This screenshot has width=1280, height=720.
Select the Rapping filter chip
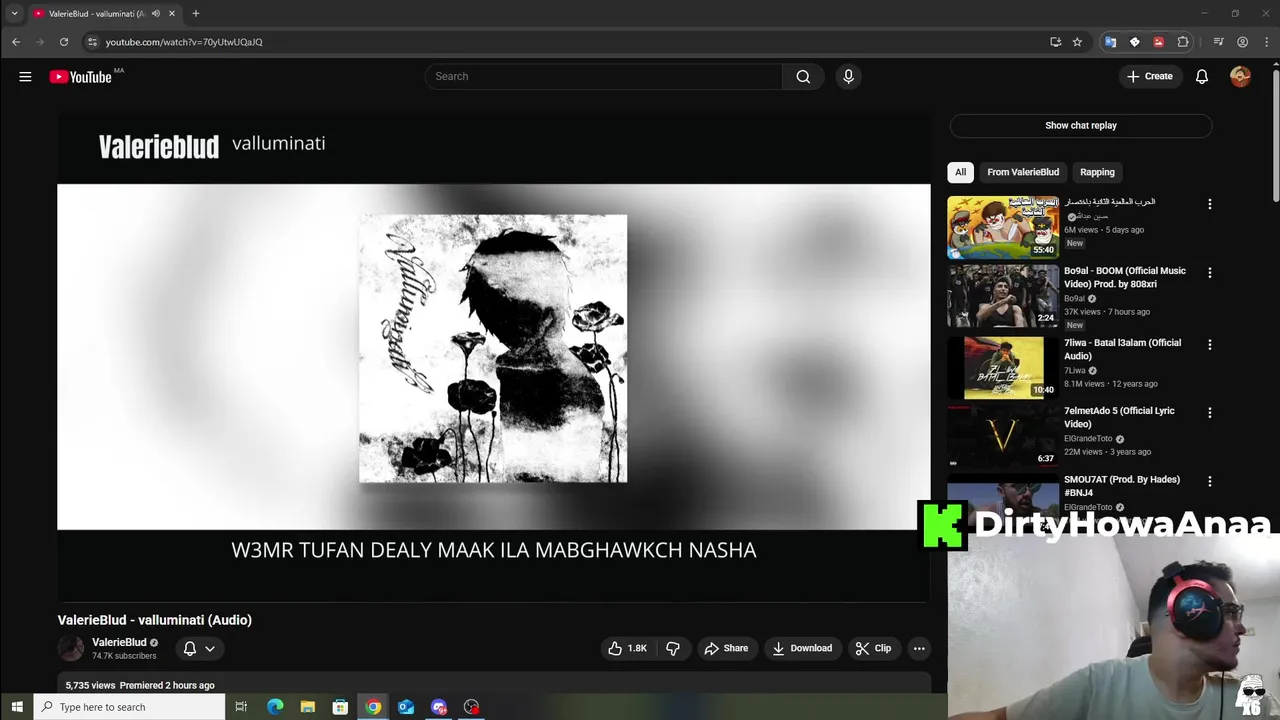[x=1097, y=172]
